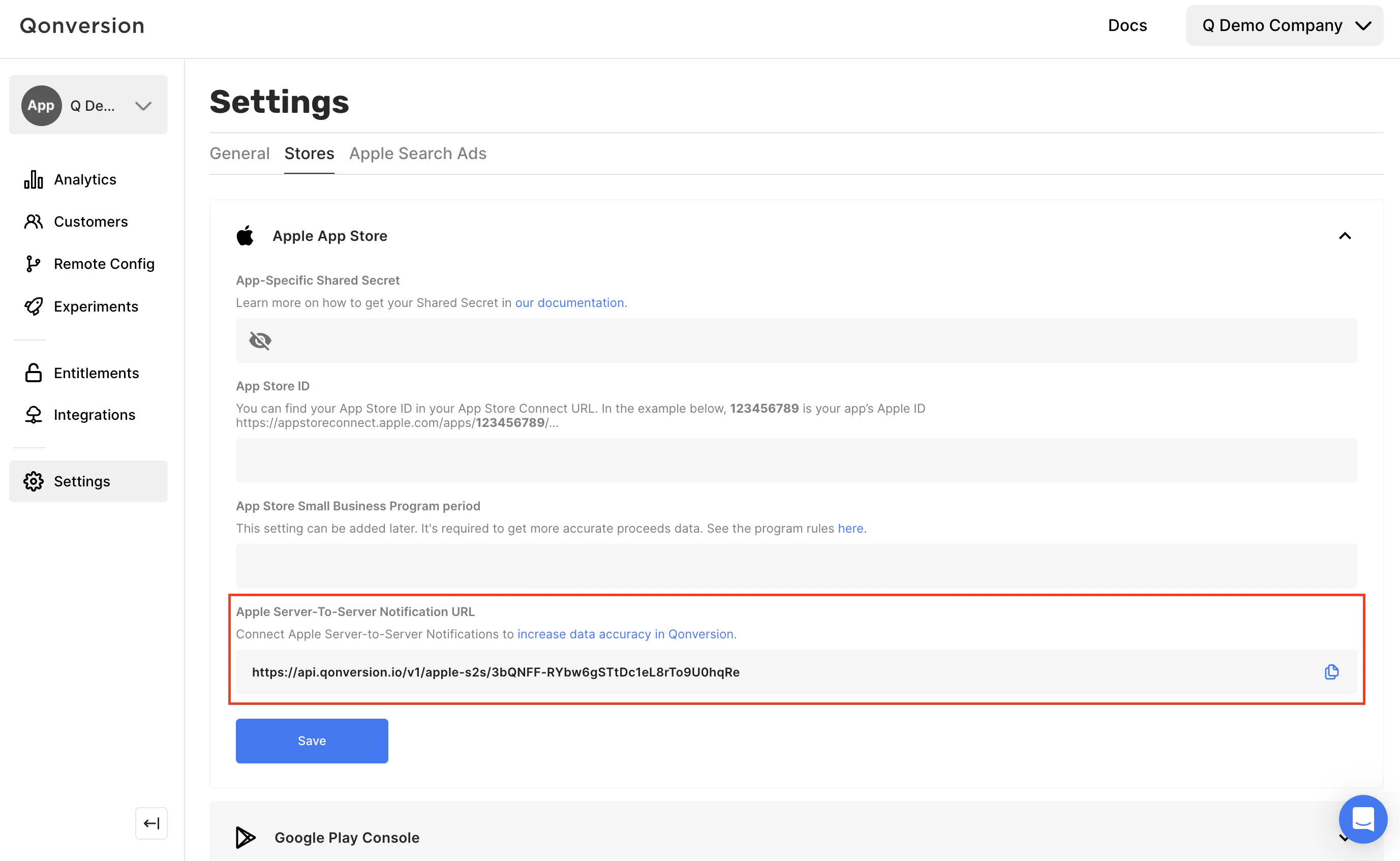The height and width of the screenshot is (861, 1400).
Task: Open Experiments rocket icon
Action: point(34,306)
